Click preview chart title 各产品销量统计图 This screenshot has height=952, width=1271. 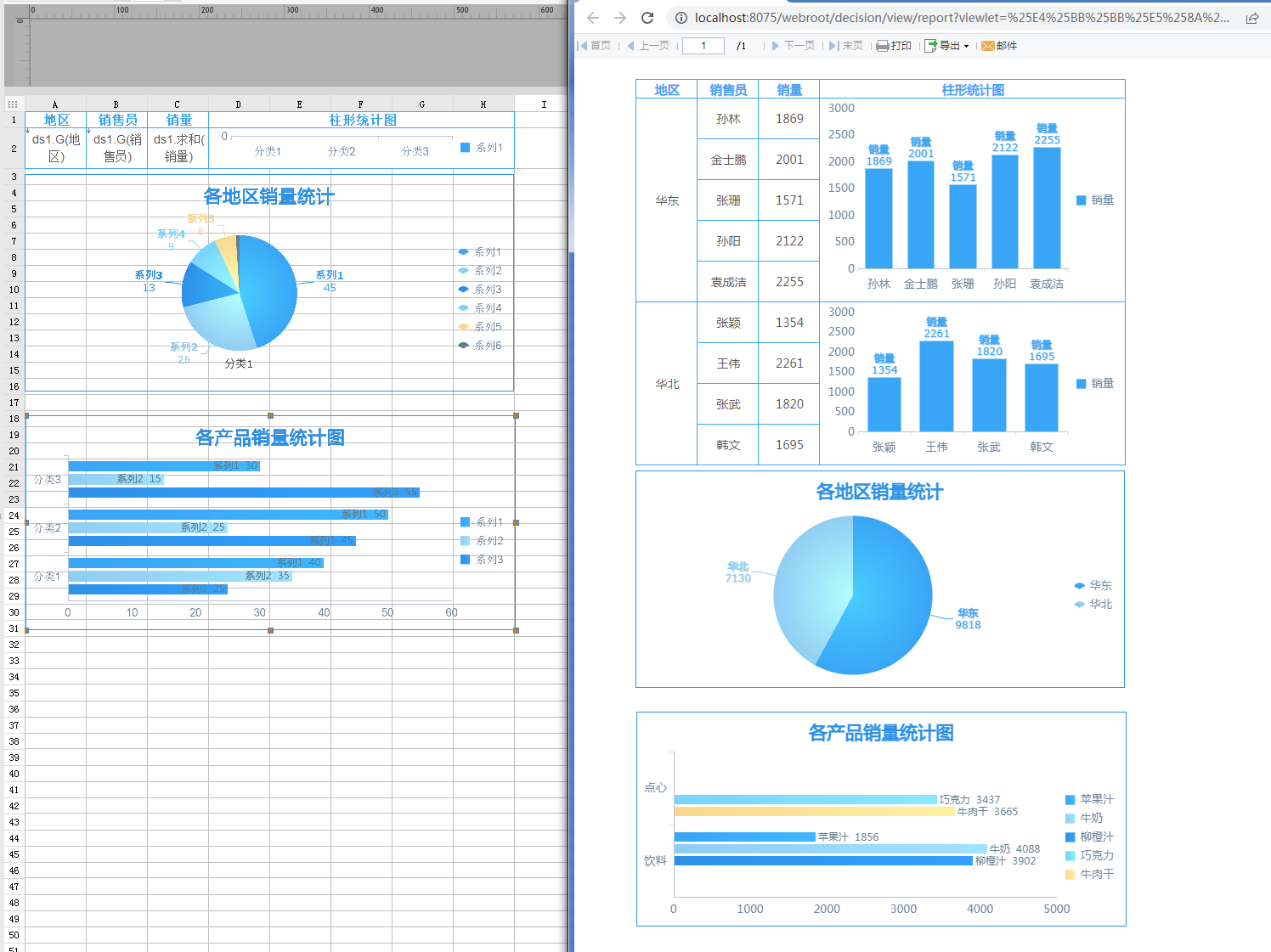click(x=881, y=734)
